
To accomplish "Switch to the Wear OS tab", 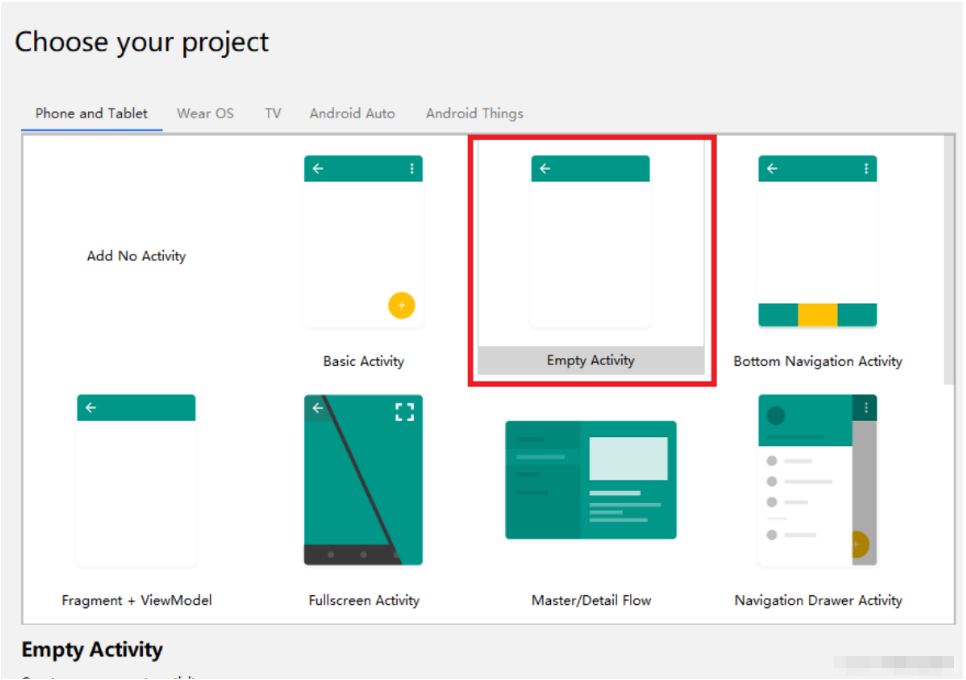I will tap(205, 114).
